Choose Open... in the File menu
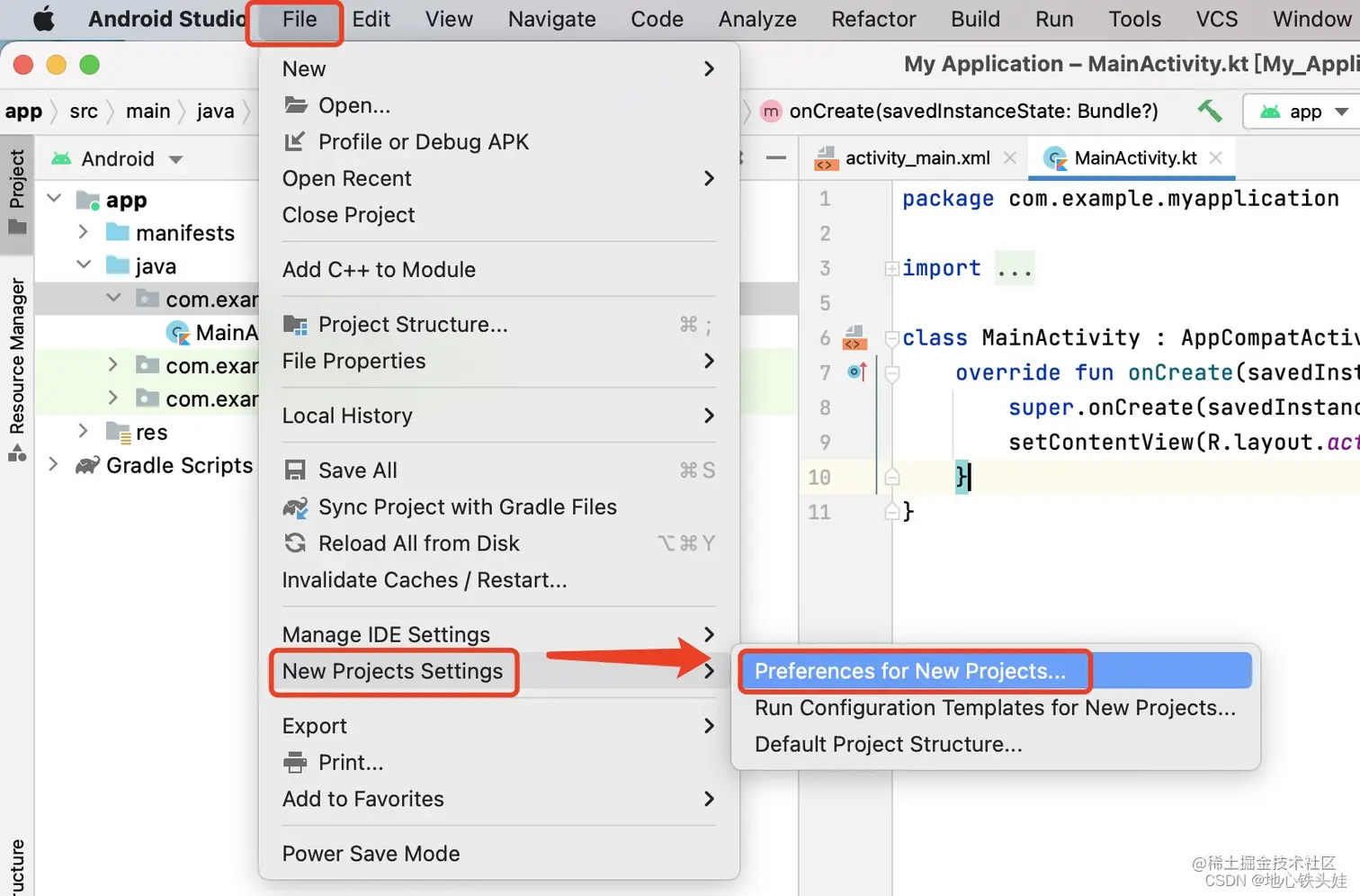The width and height of the screenshot is (1360, 896). (499, 105)
